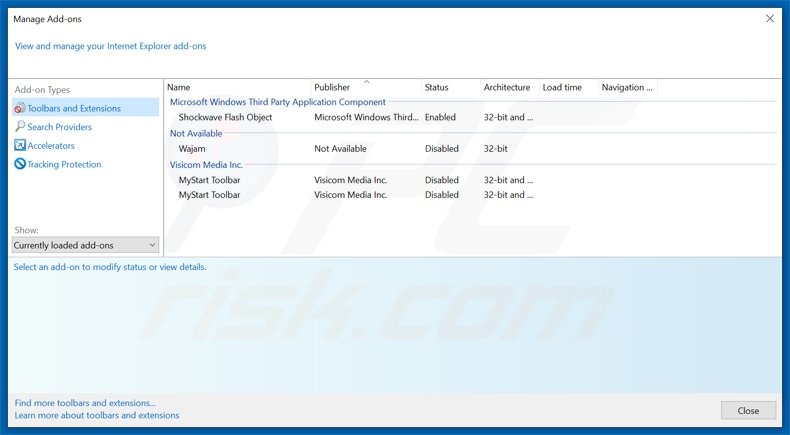Open Find more toolbars and extensions link
Image resolution: width=790 pixels, height=435 pixels.
85,403
